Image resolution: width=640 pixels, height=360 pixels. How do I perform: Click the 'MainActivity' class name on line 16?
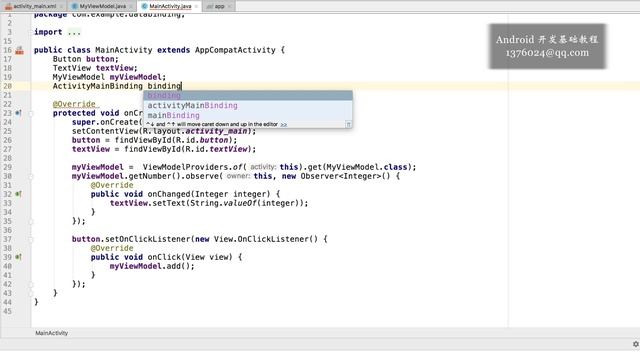[x=124, y=50]
